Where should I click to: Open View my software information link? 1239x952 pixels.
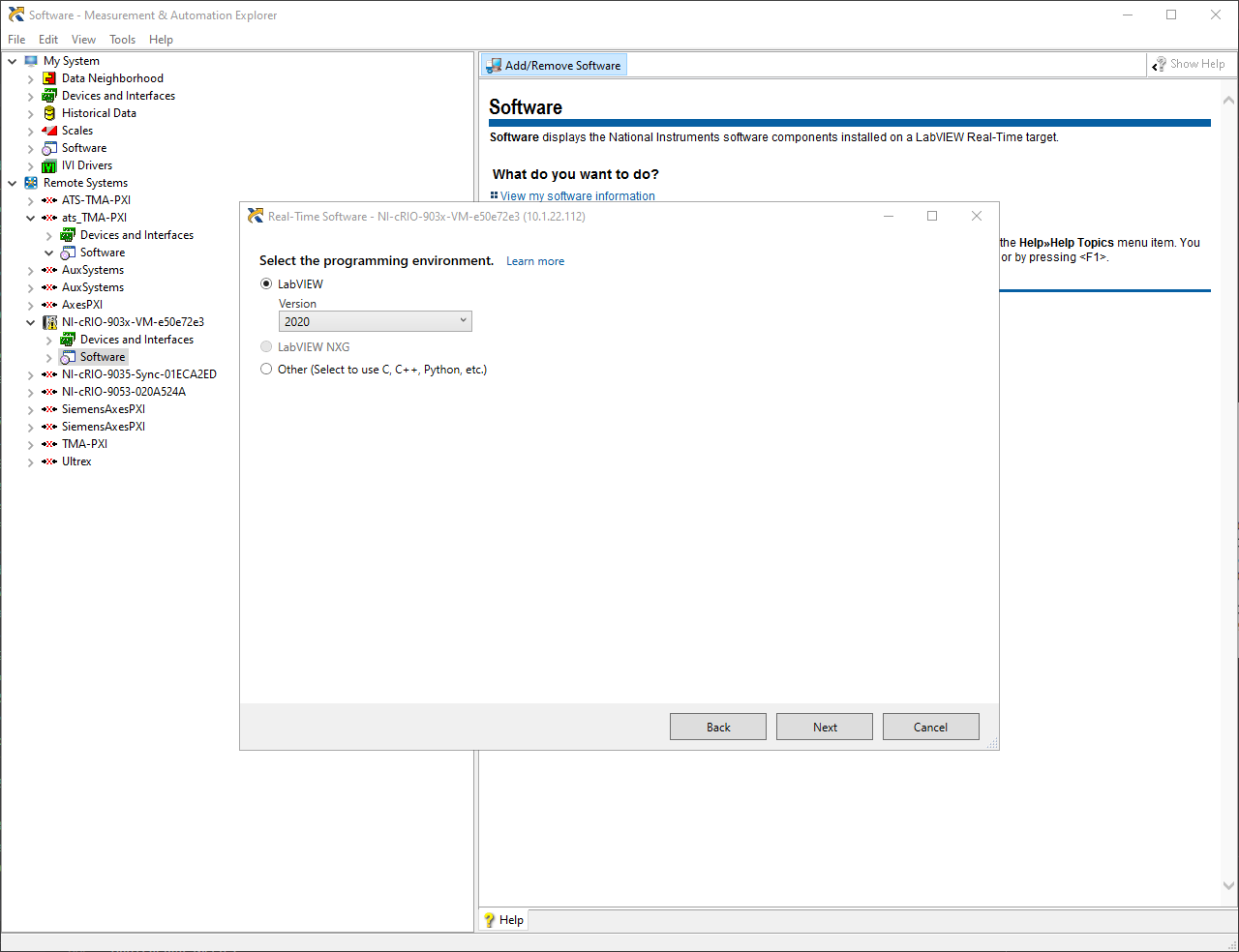[x=577, y=195]
